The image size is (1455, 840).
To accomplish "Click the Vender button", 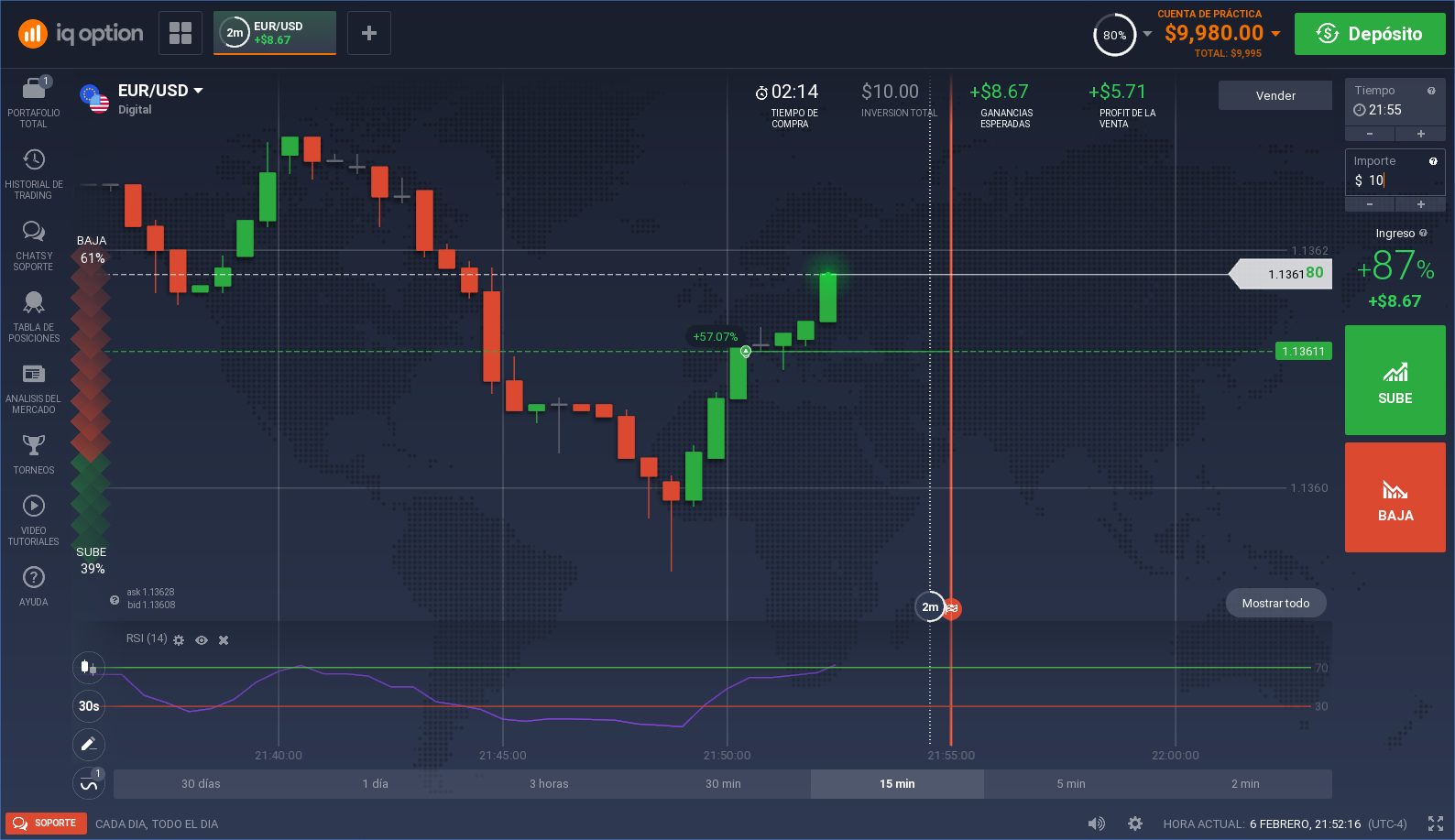I will pyautogui.click(x=1275, y=95).
